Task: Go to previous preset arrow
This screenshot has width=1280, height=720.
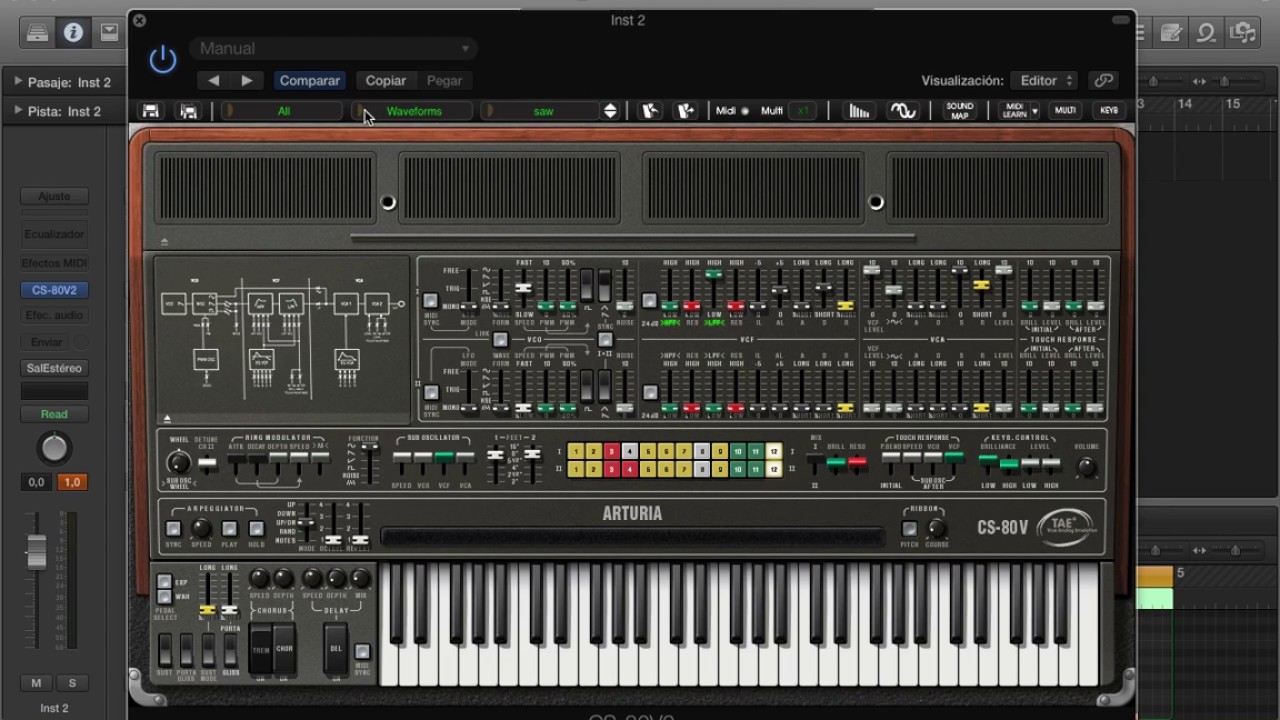Action: tap(214, 80)
